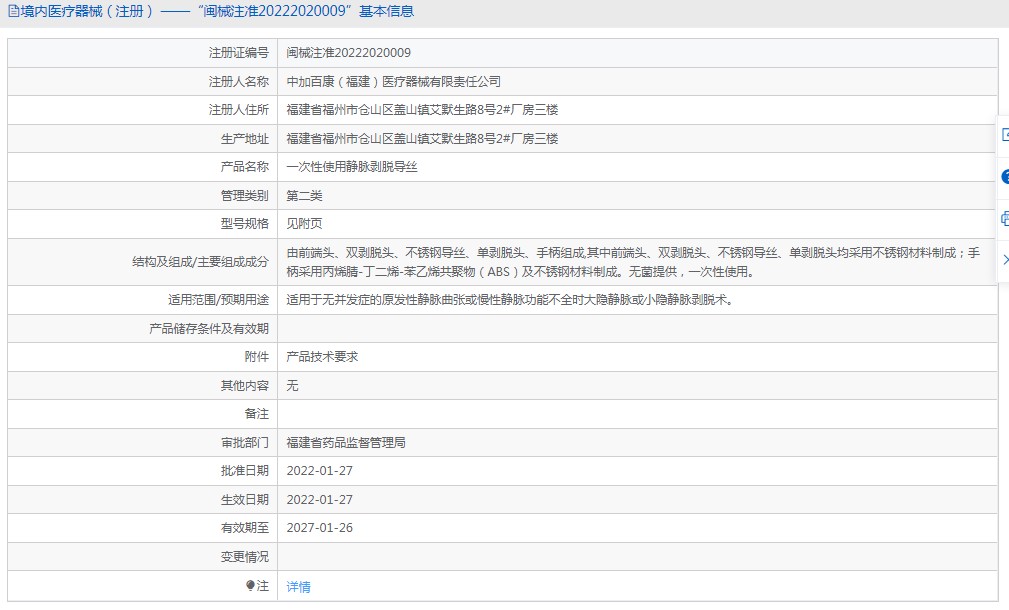Click the printer icon in the side panel
The image size is (1009, 610).
1005,219
